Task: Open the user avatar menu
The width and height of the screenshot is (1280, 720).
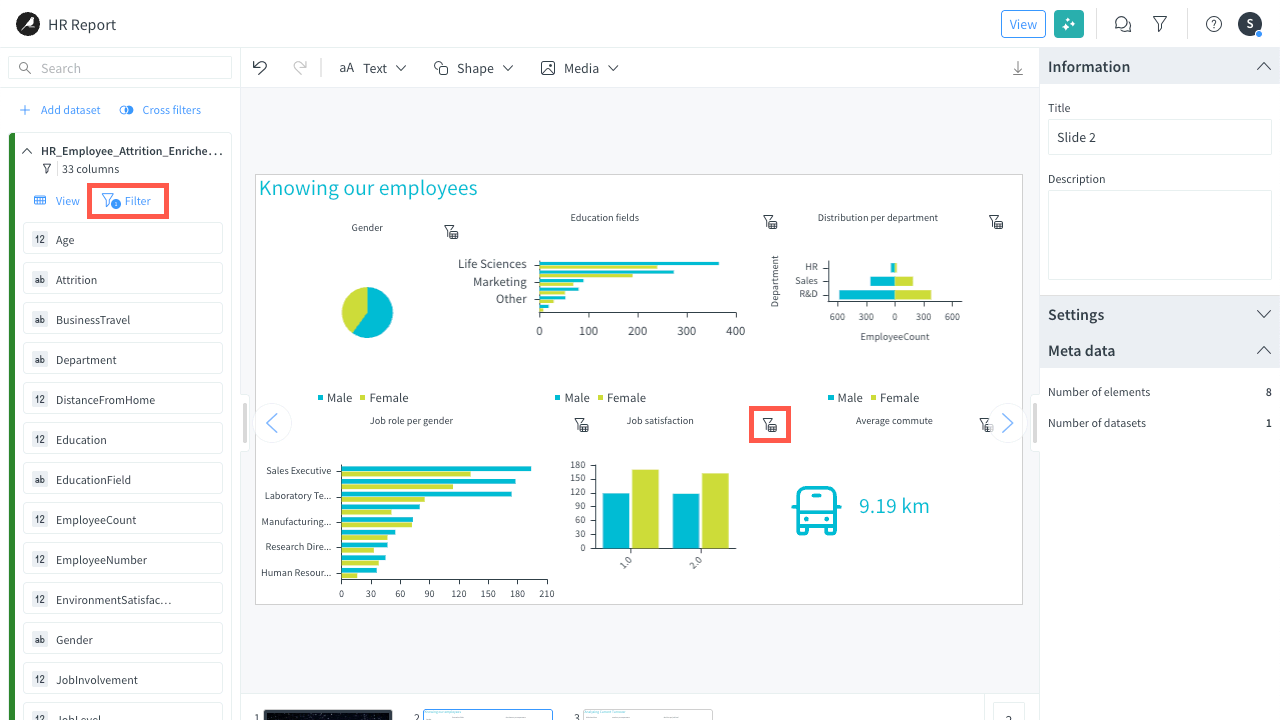Action: coord(1250,24)
